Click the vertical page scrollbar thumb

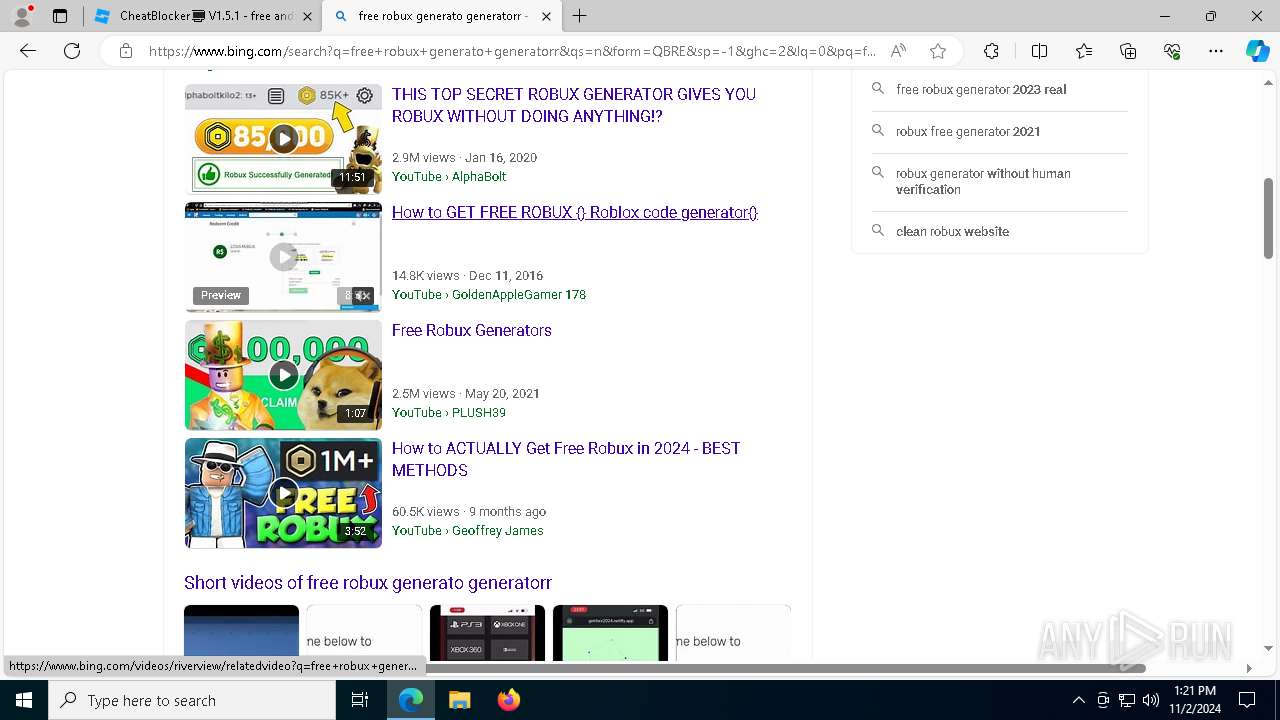[1269, 217]
